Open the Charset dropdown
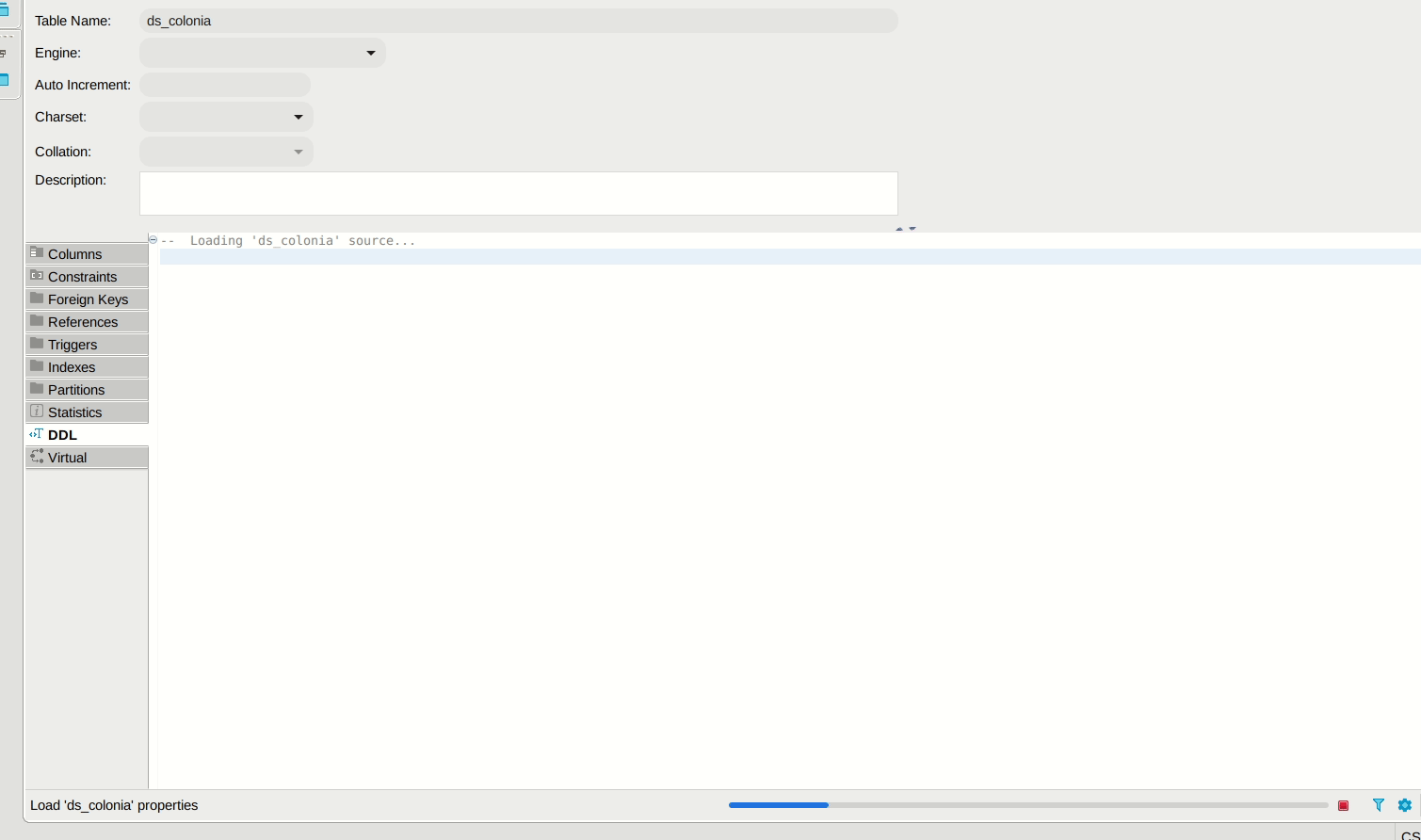The height and width of the screenshot is (840, 1421). 299,117
